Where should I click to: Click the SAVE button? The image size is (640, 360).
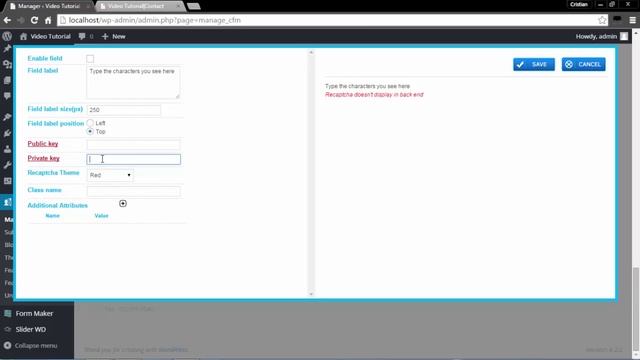[534, 64]
